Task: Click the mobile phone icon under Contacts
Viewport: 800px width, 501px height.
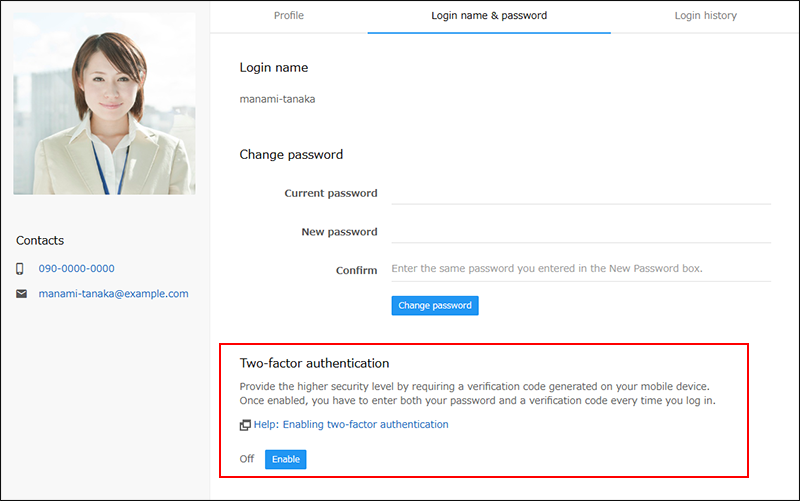Action: click(20, 269)
